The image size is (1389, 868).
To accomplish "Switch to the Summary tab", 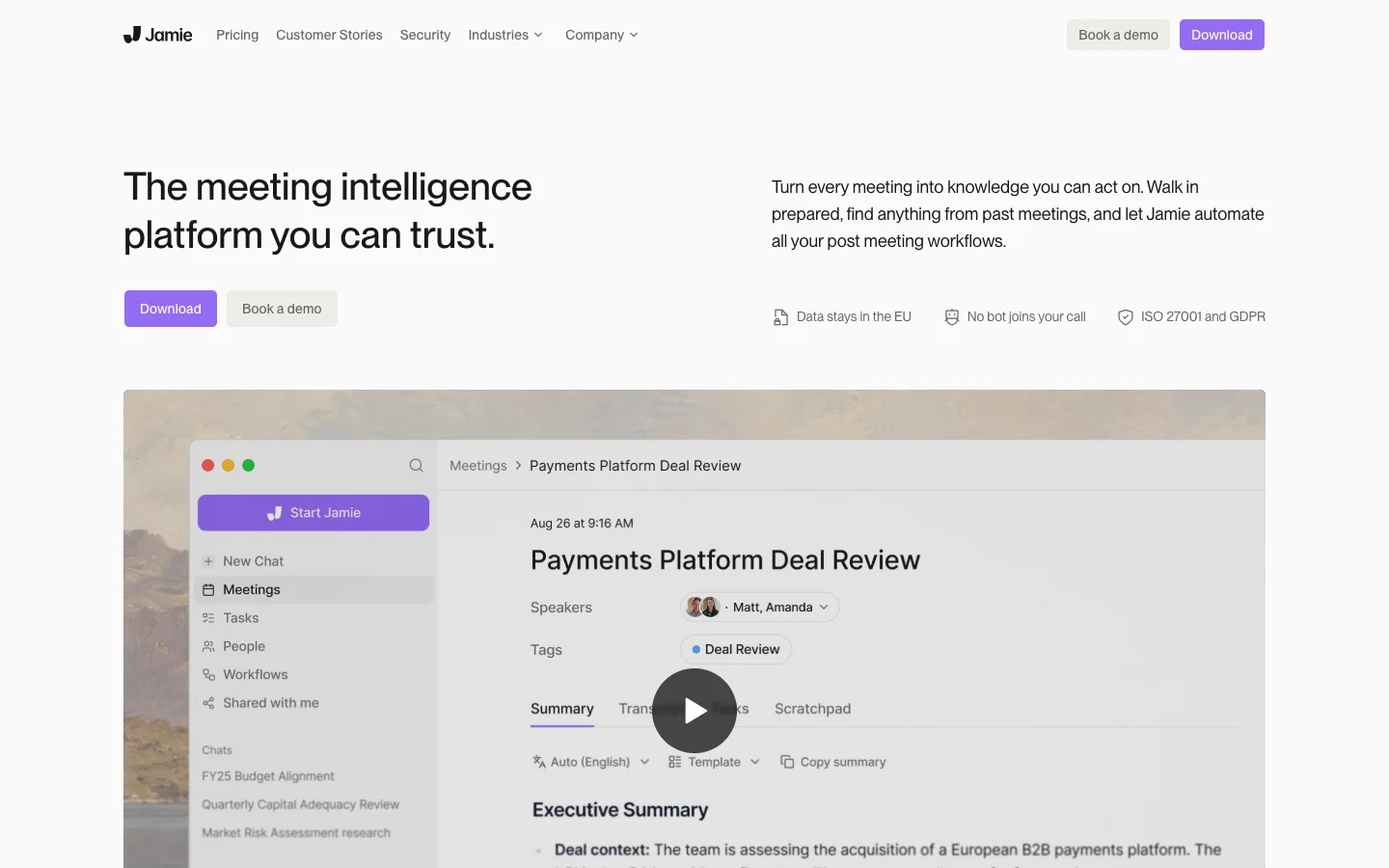I will (x=562, y=709).
